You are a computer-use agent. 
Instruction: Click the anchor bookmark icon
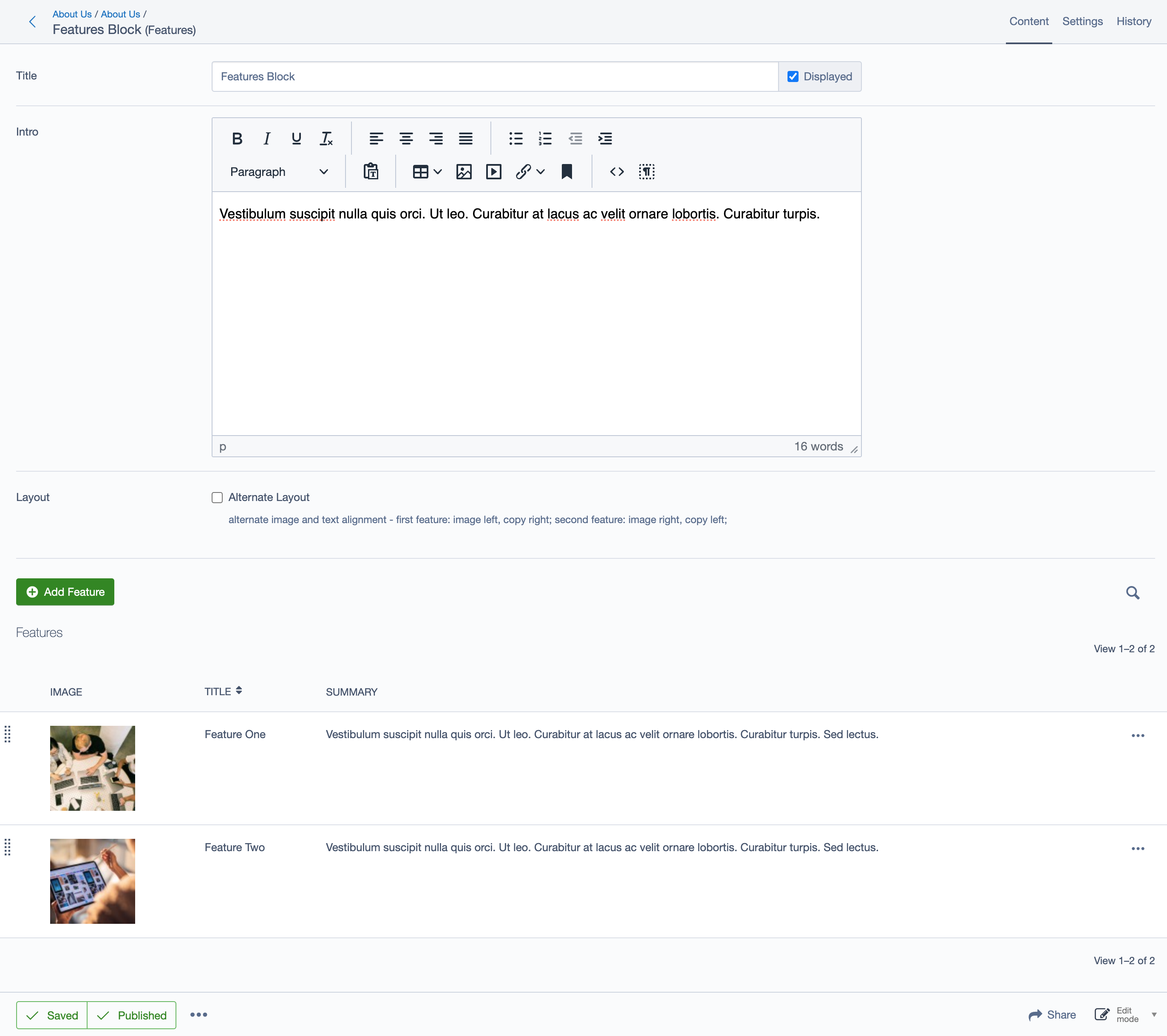coord(567,172)
